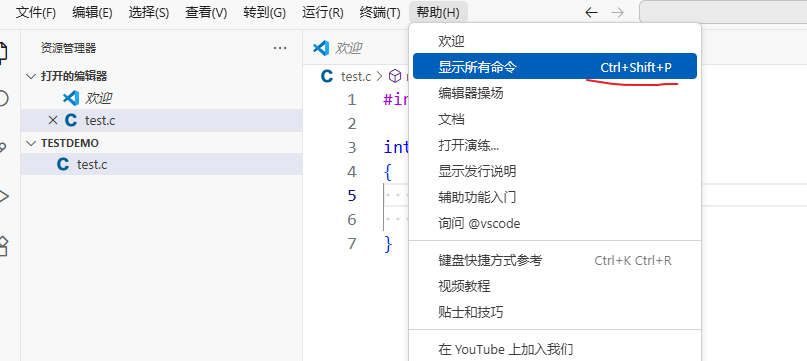The image size is (807, 361).
Task: Choose 欢迎 in the help menu
Action: (555, 41)
